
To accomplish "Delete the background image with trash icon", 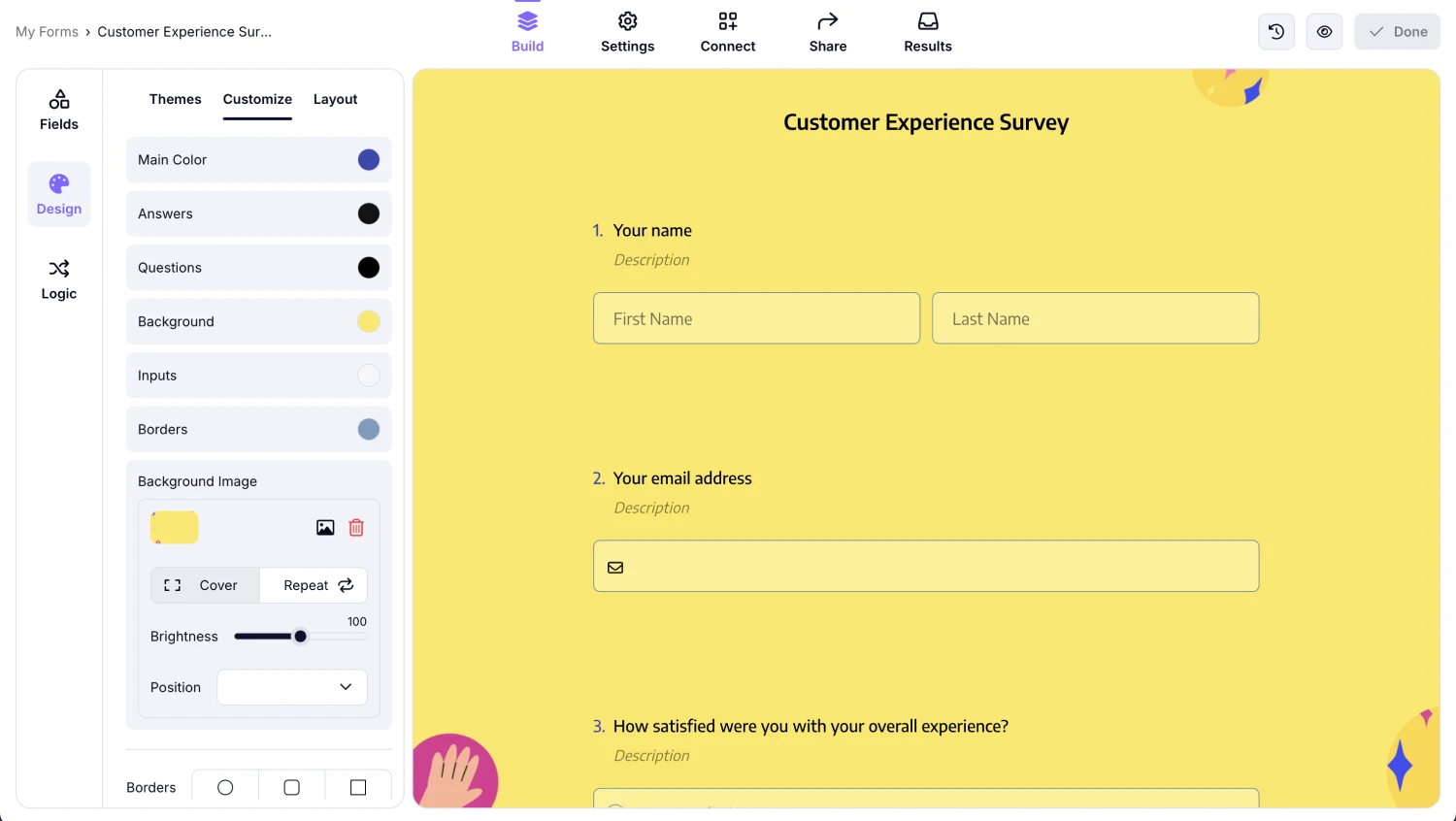I will pos(356,527).
